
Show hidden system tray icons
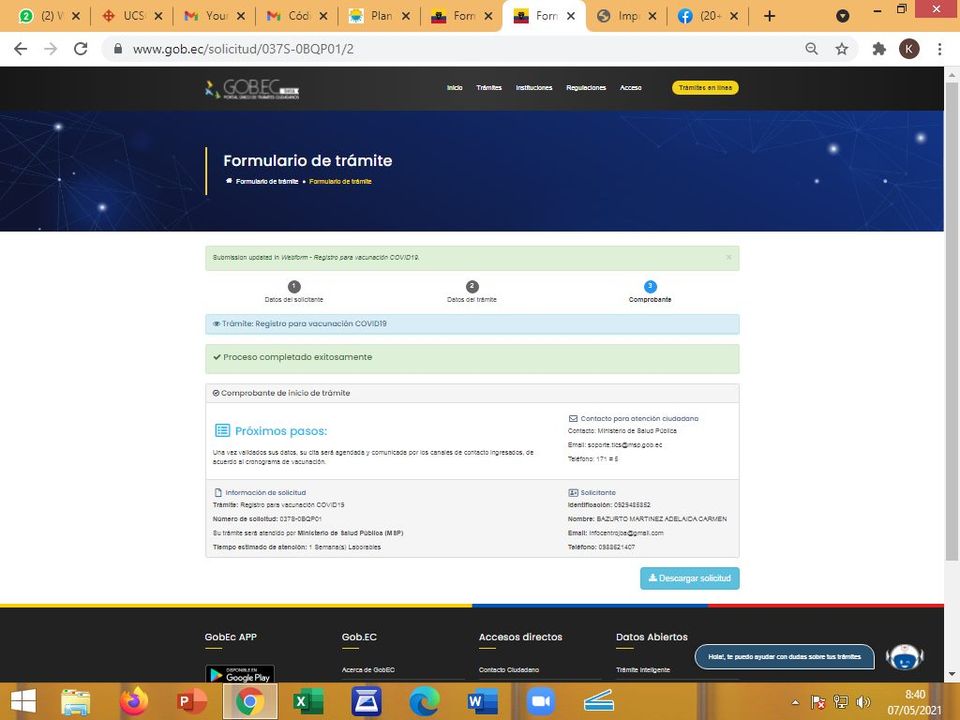pyautogui.click(x=795, y=702)
